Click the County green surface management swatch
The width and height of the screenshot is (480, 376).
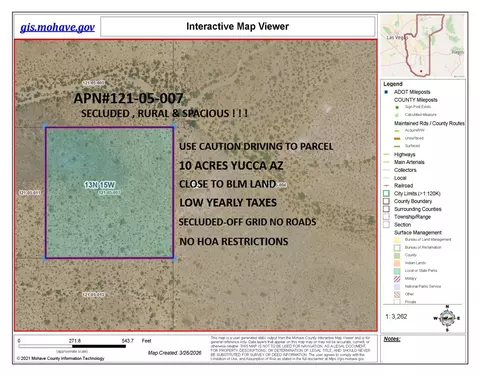(397, 255)
